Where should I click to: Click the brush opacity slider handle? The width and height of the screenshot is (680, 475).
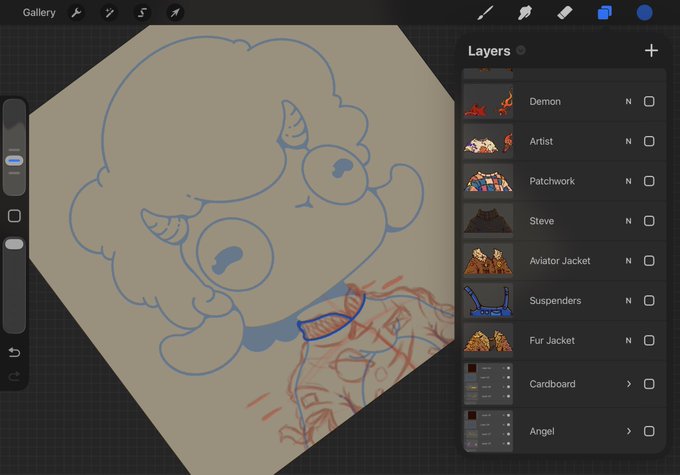[14, 244]
